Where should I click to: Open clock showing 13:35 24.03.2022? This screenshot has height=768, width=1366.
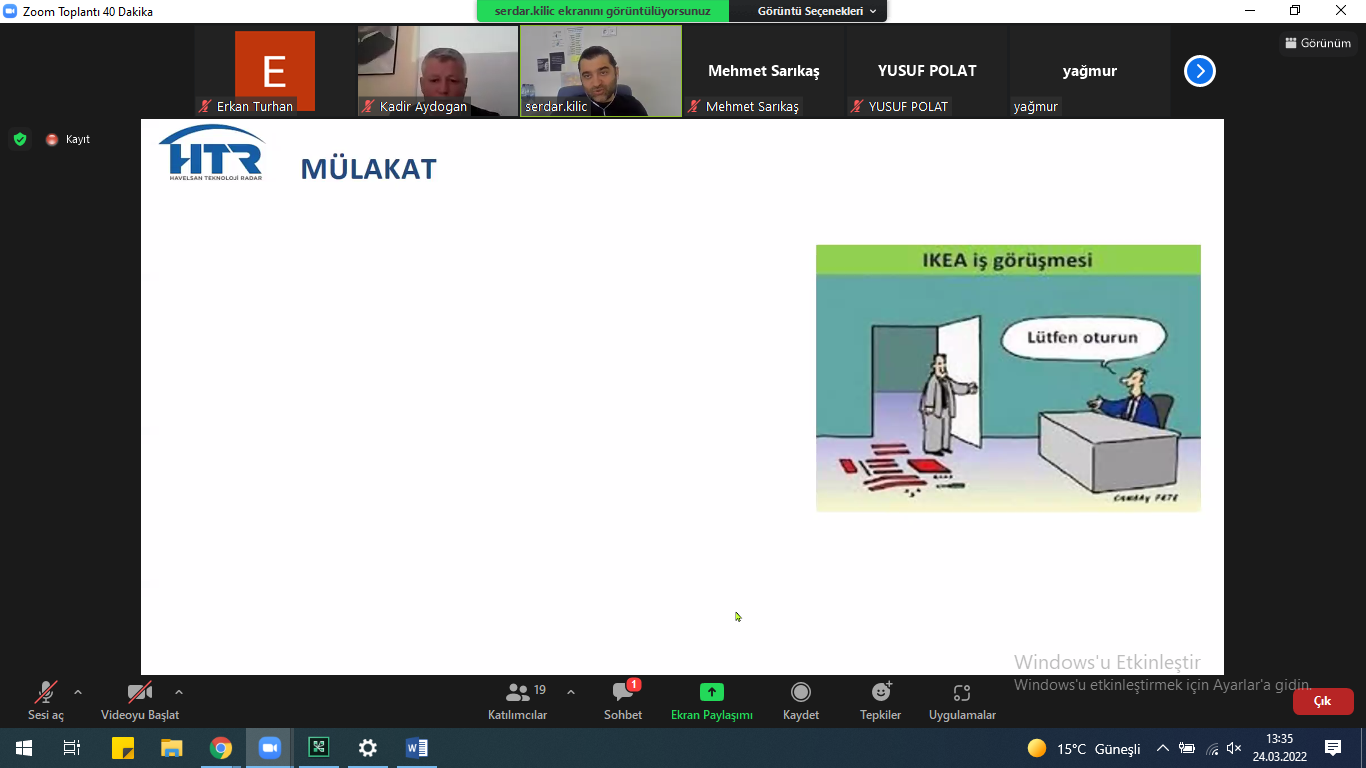[1279, 748]
